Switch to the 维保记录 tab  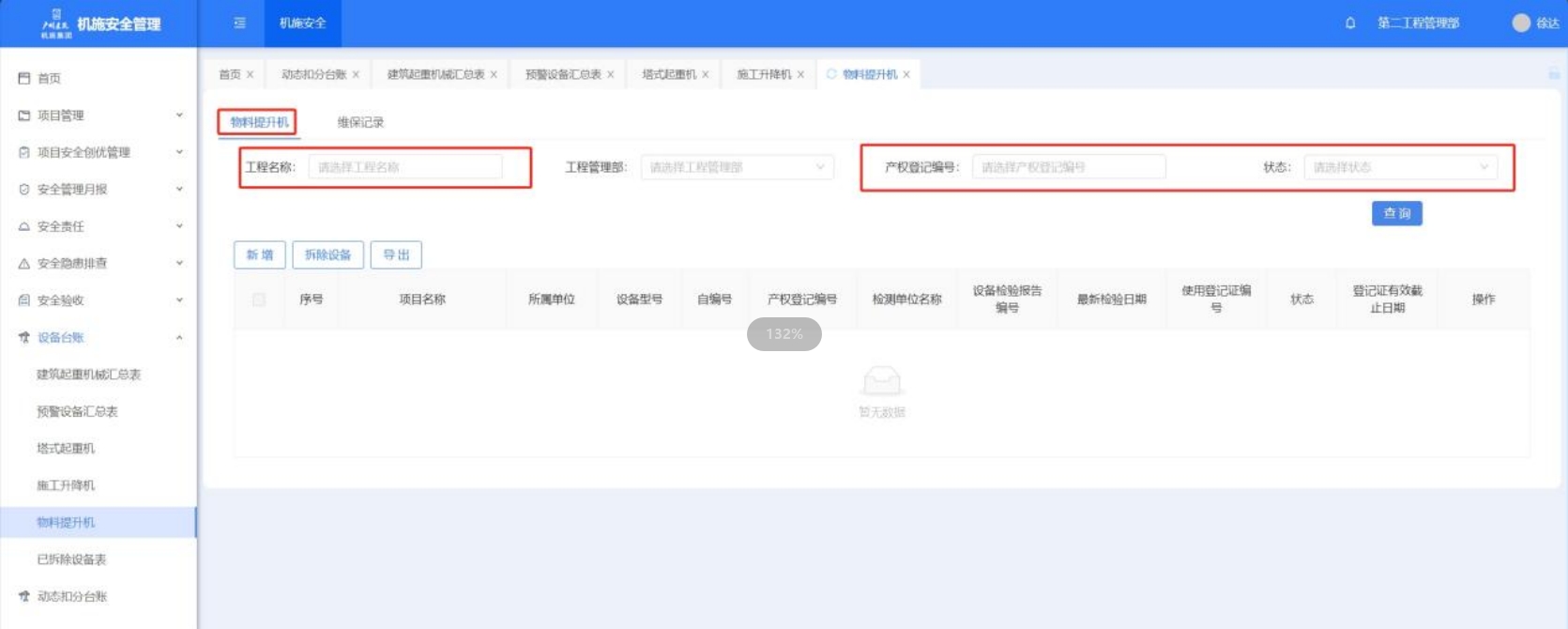tap(360, 122)
